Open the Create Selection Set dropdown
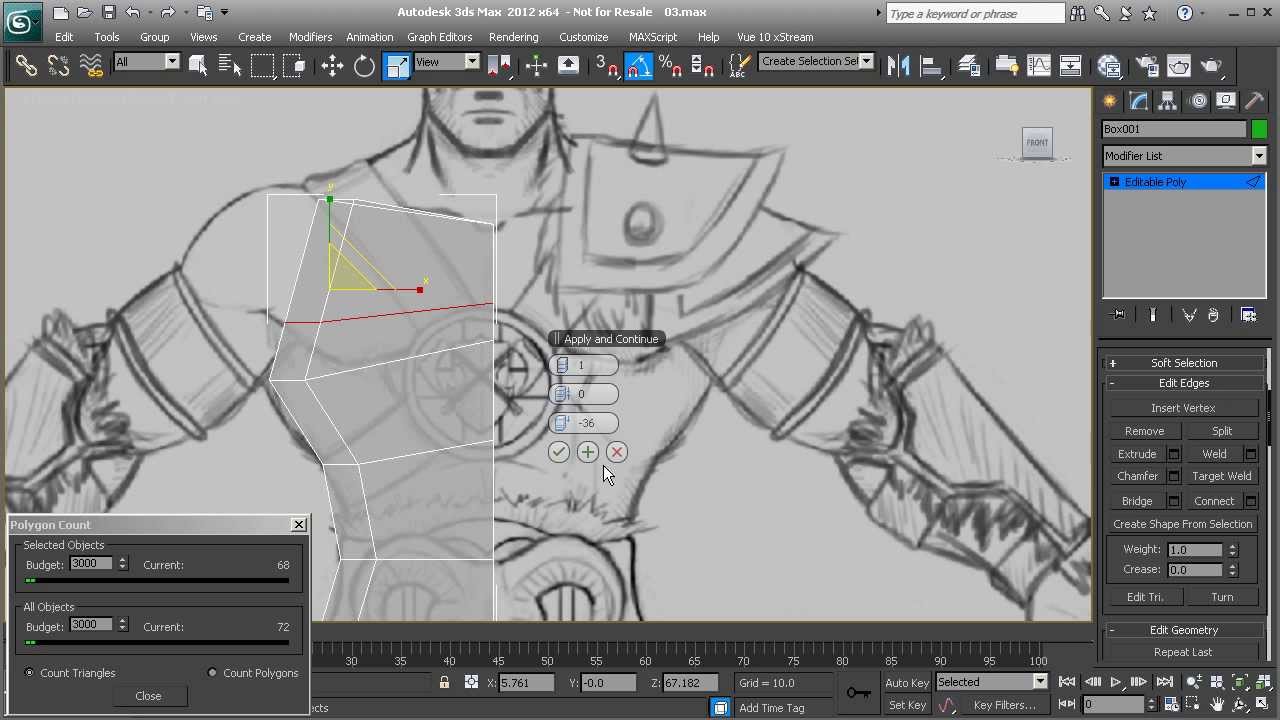The image size is (1280, 720). coord(816,62)
